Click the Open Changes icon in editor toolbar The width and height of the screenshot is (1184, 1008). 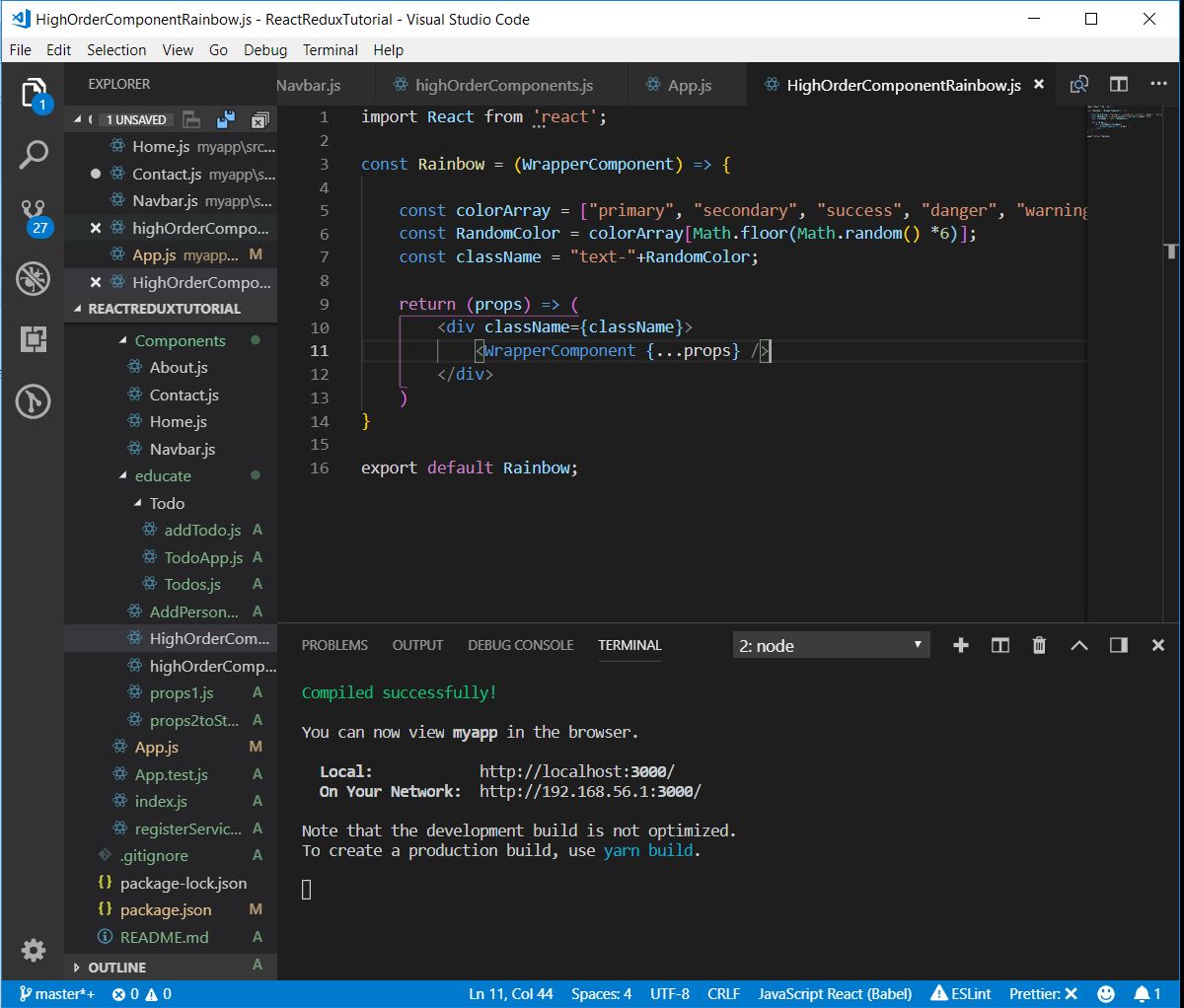coord(1079,85)
